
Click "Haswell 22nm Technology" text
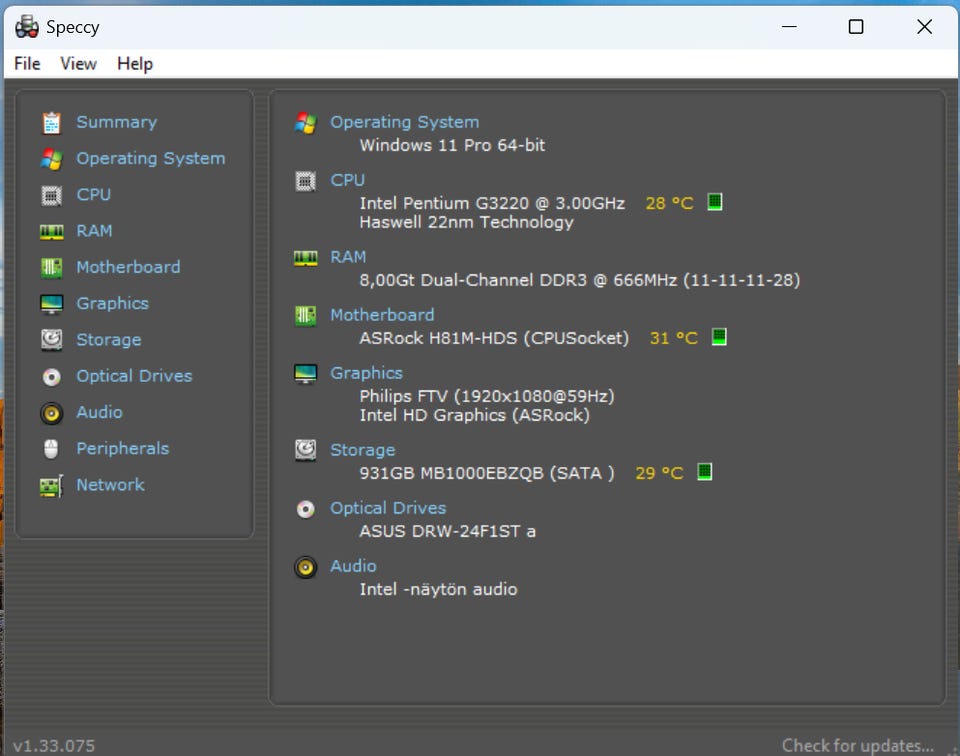click(467, 222)
